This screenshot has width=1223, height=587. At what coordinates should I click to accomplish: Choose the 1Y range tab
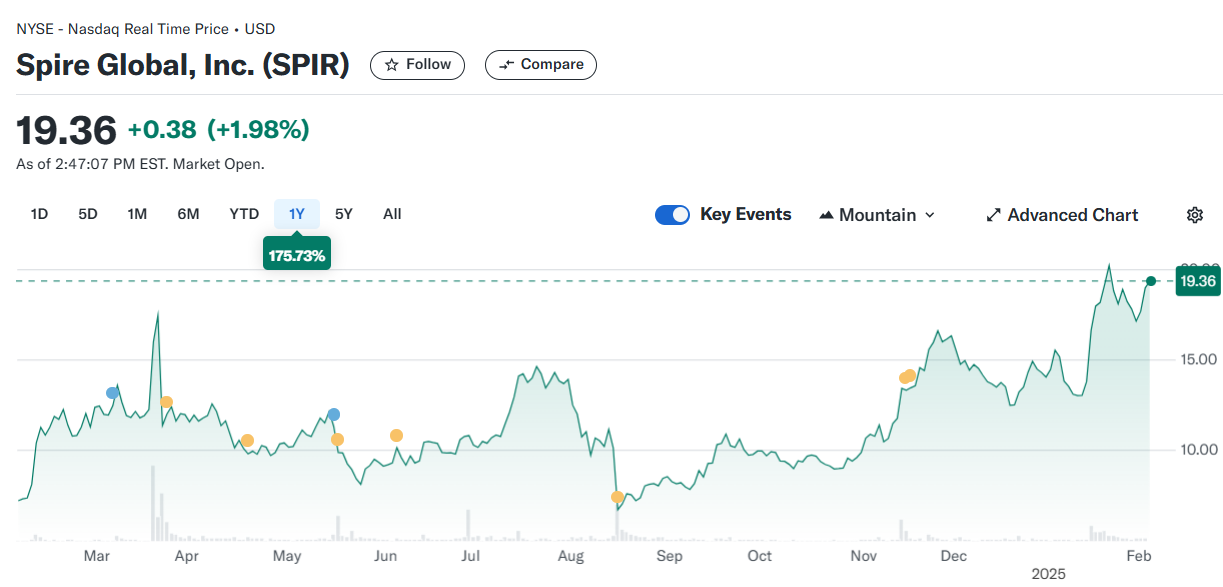click(x=297, y=214)
